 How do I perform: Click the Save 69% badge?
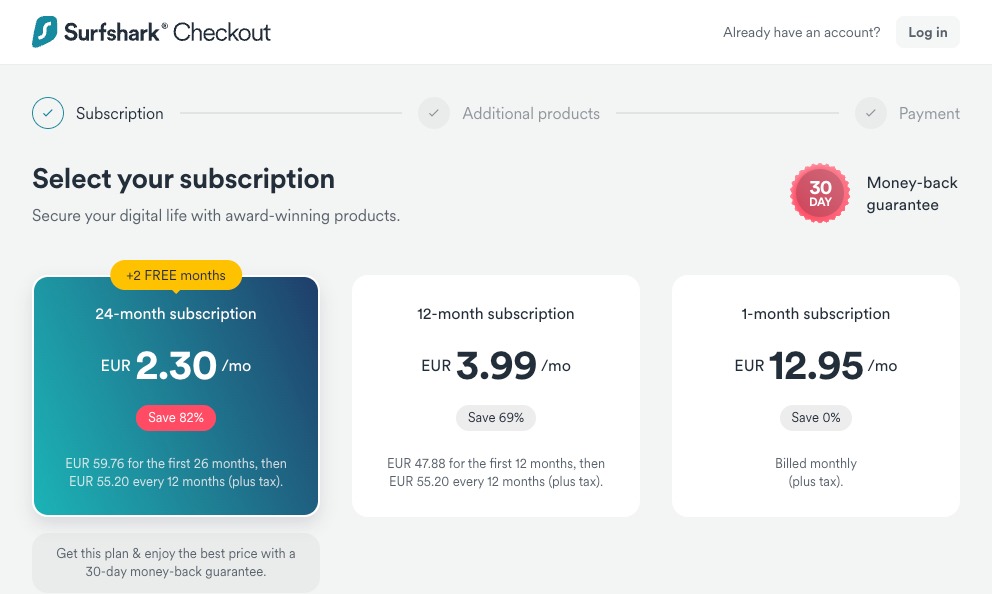496,418
